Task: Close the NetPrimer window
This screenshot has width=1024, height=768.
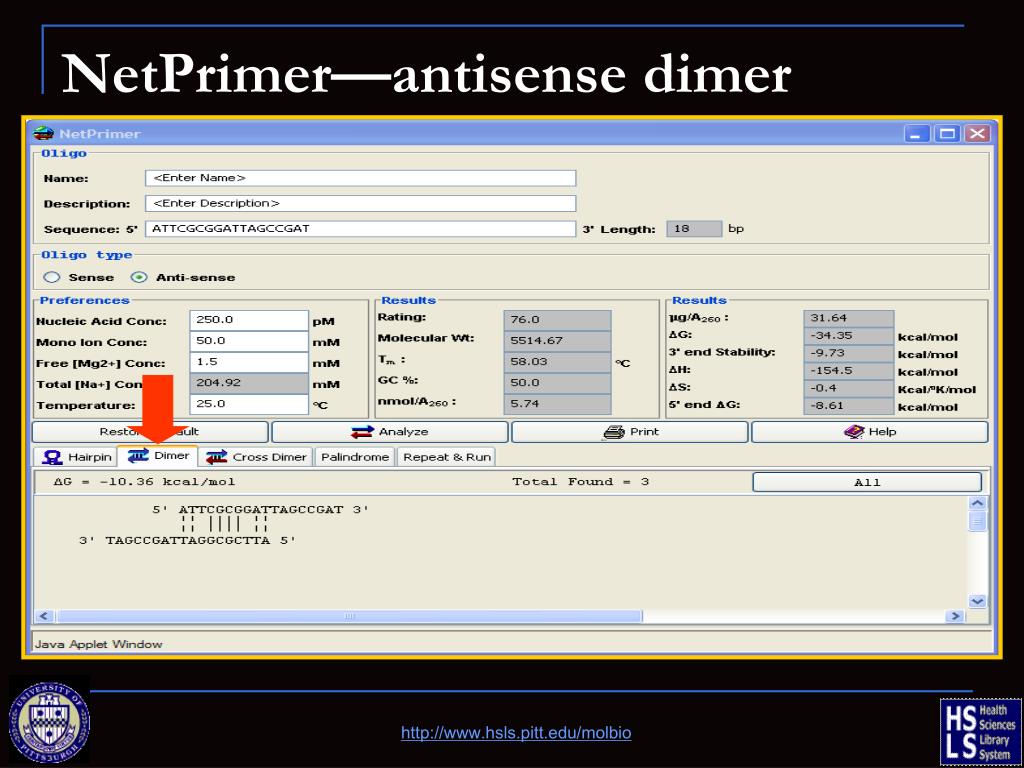Action: point(978,134)
